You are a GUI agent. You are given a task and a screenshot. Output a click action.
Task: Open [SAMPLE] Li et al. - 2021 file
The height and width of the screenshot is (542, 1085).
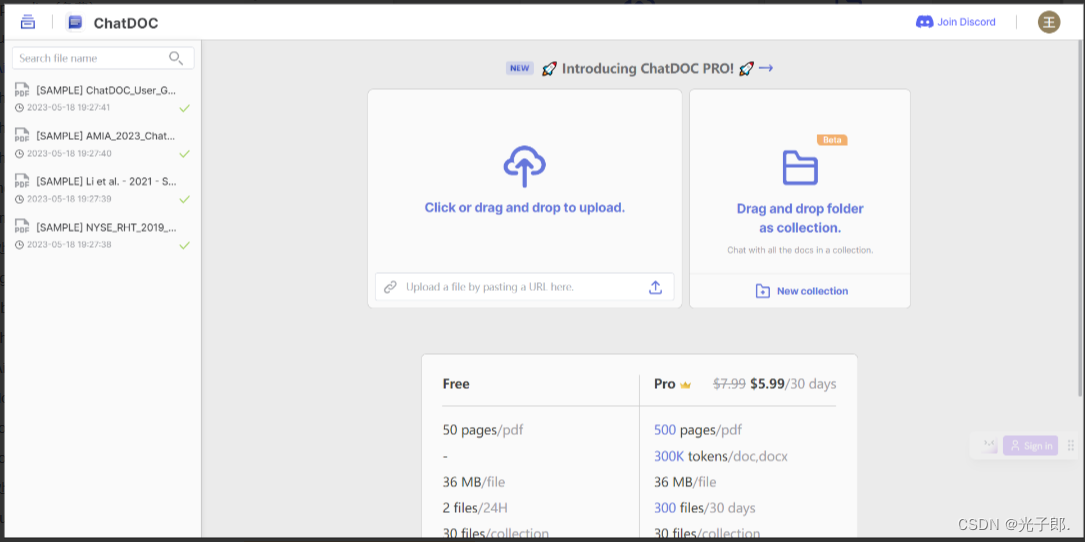click(x=106, y=181)
